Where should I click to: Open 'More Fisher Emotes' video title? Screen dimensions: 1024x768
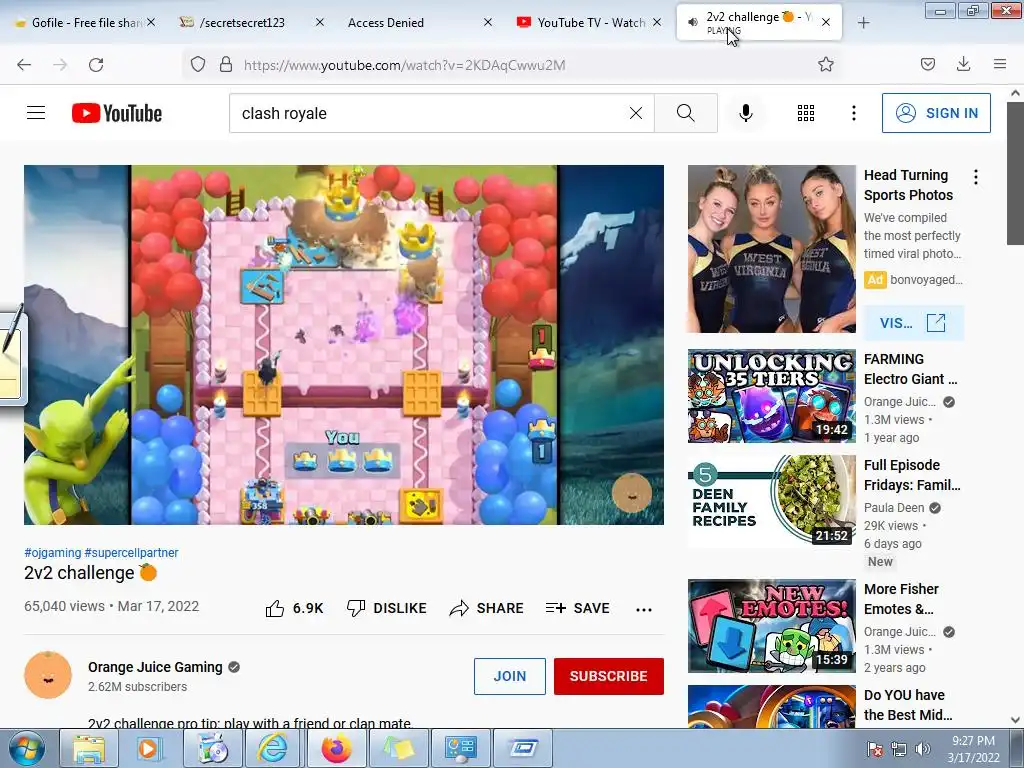[901, 599]
